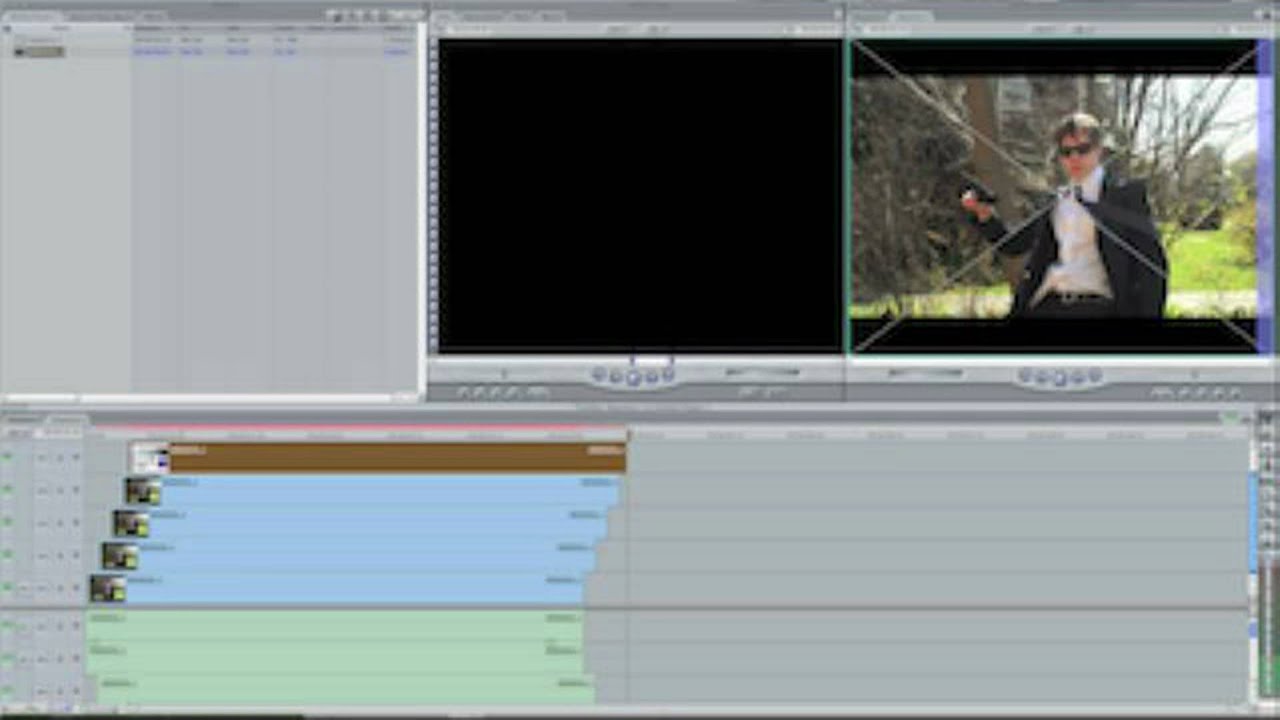Toggle visibility of the lowest video track
The width and height of the screenshot is (1280, 720).
8,588
